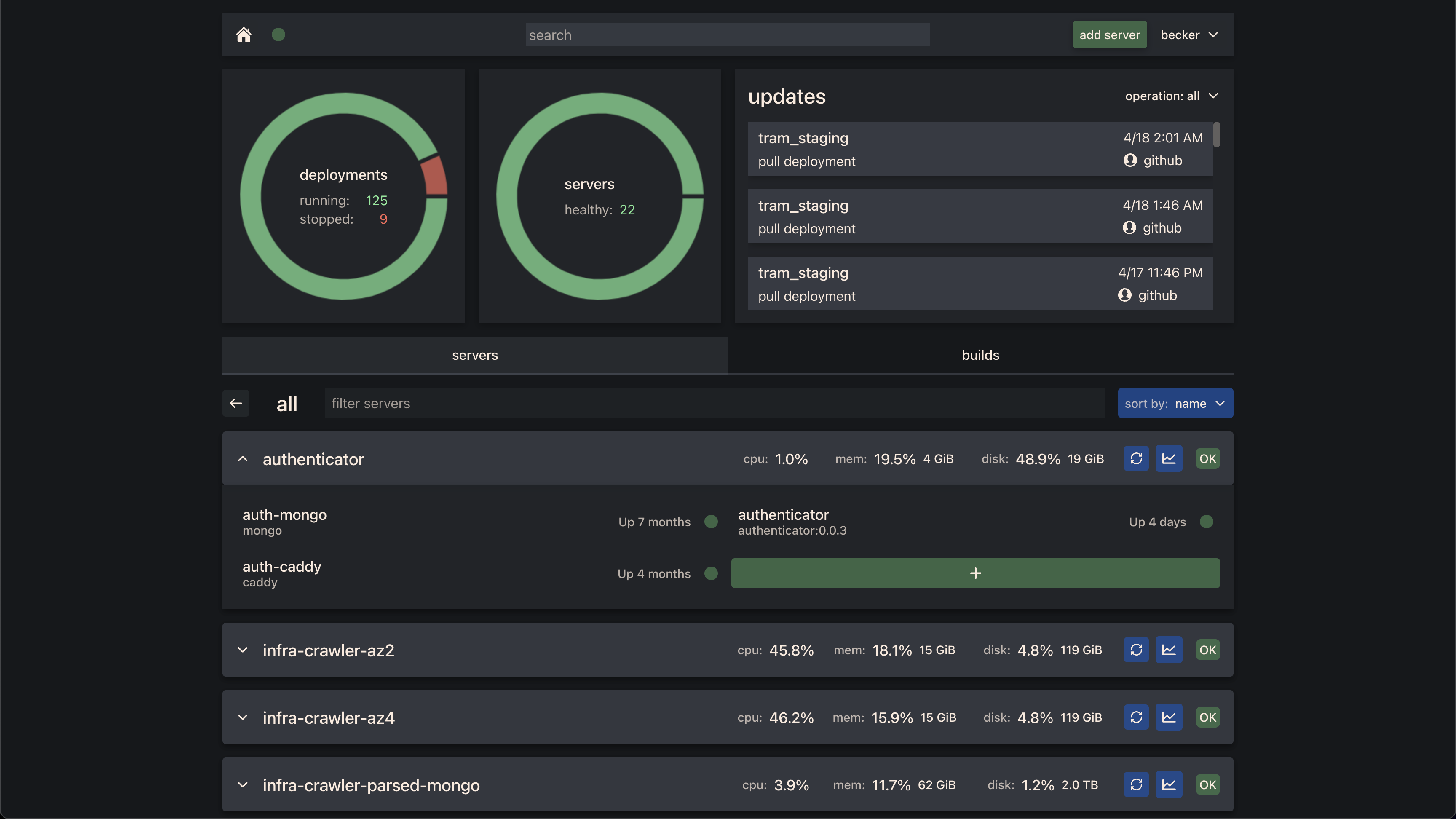Click the green status dot beside home
The image size is (1456, 819).
278,35
